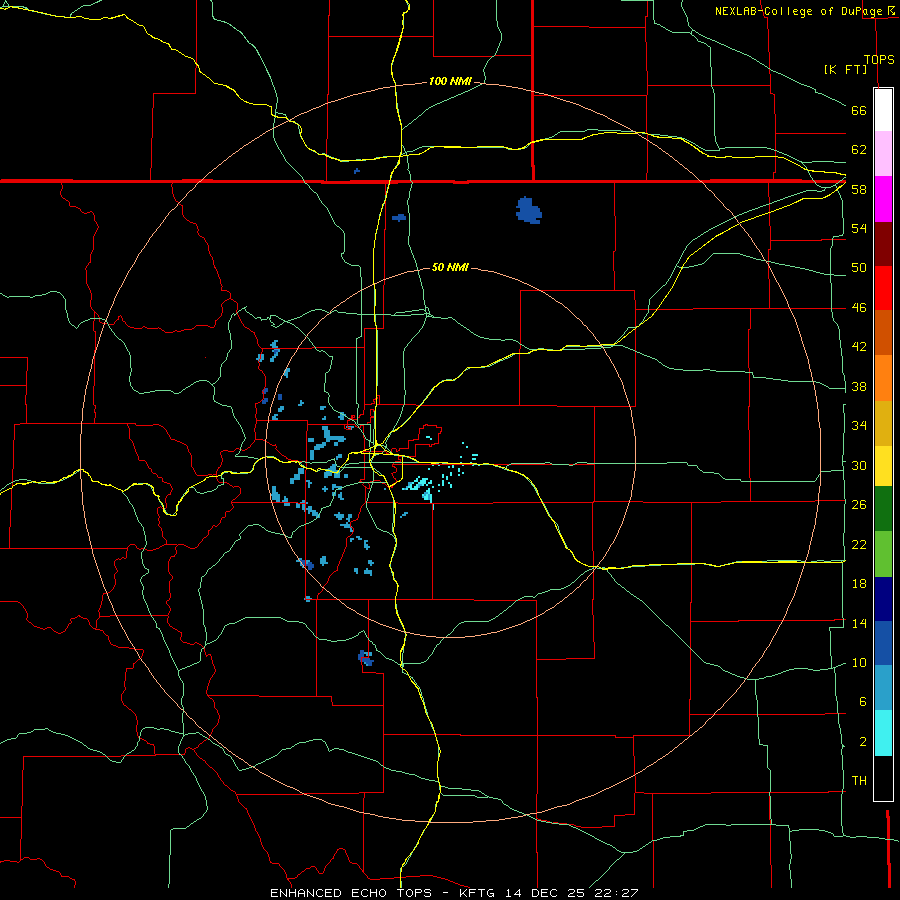900x900 pixels.
Task: Click the legend value 30
Action: click(x=859, y=465)
